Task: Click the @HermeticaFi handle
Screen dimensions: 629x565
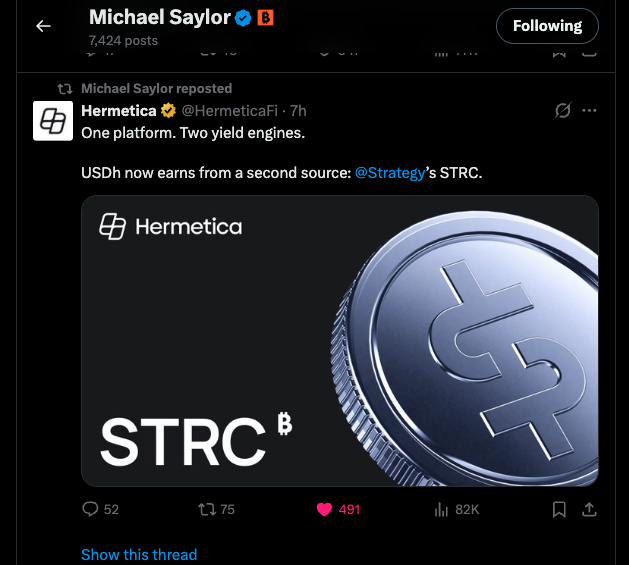Action: 228,110
